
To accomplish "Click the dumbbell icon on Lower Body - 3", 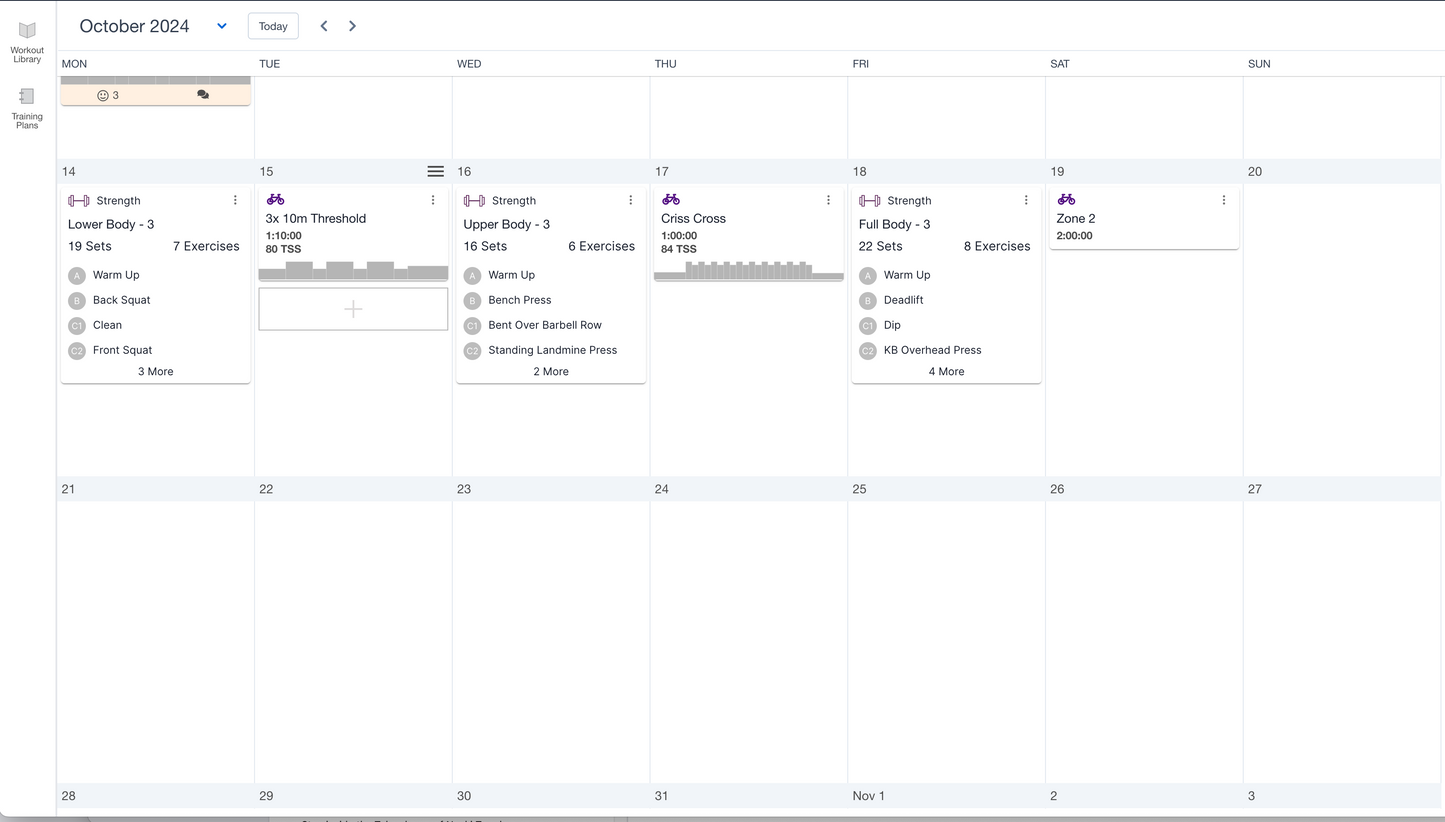I will (x=79, y=201).
